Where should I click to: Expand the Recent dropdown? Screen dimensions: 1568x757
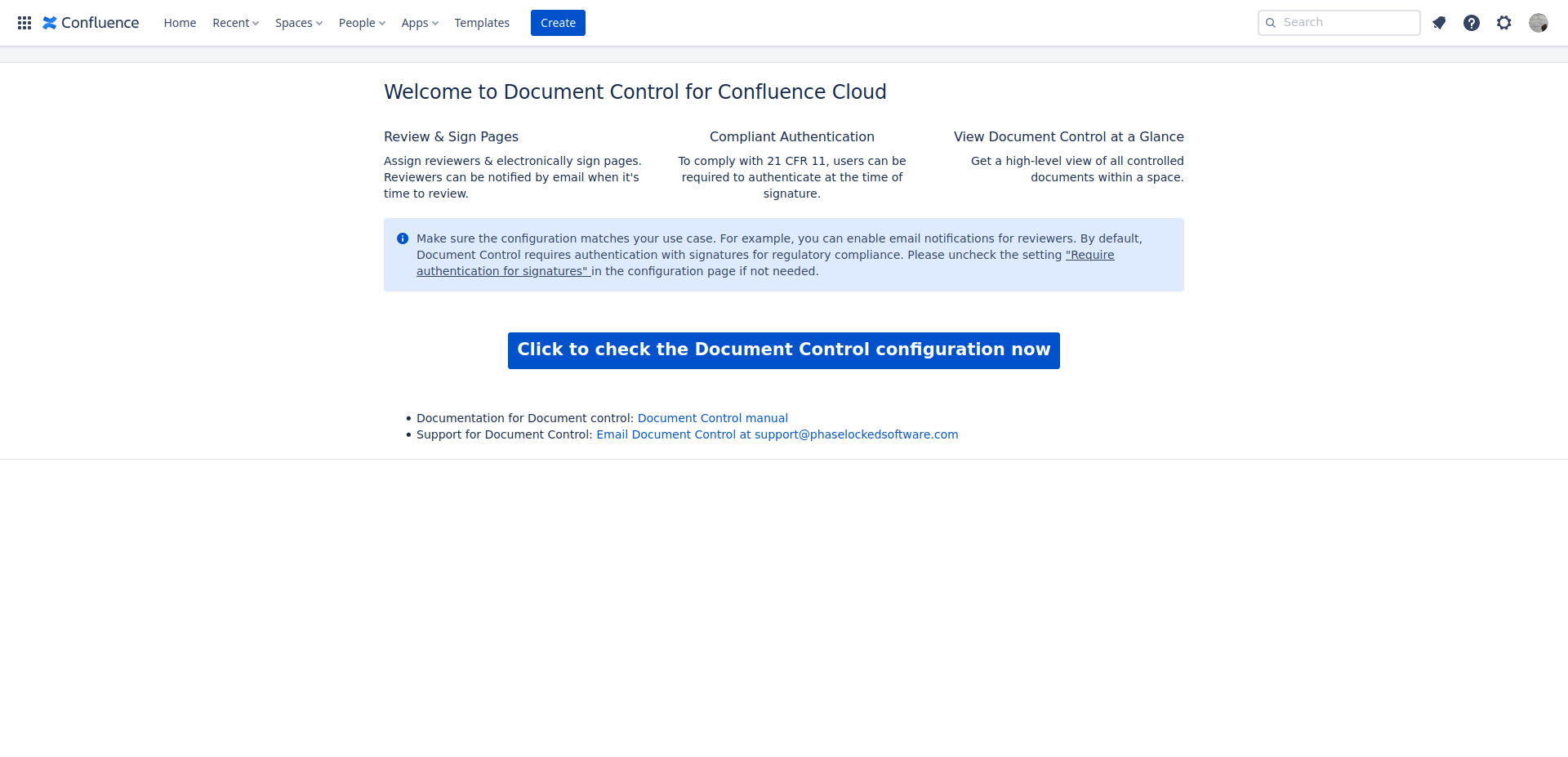pos(235,23)
